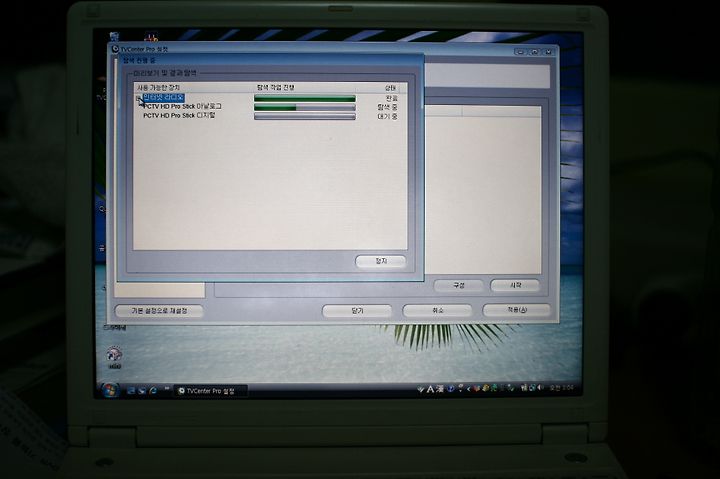This screenshot has width=720, height=479.
Task: Maximize the TVCenter Pro settings window
Action: [x=534, y=52]
